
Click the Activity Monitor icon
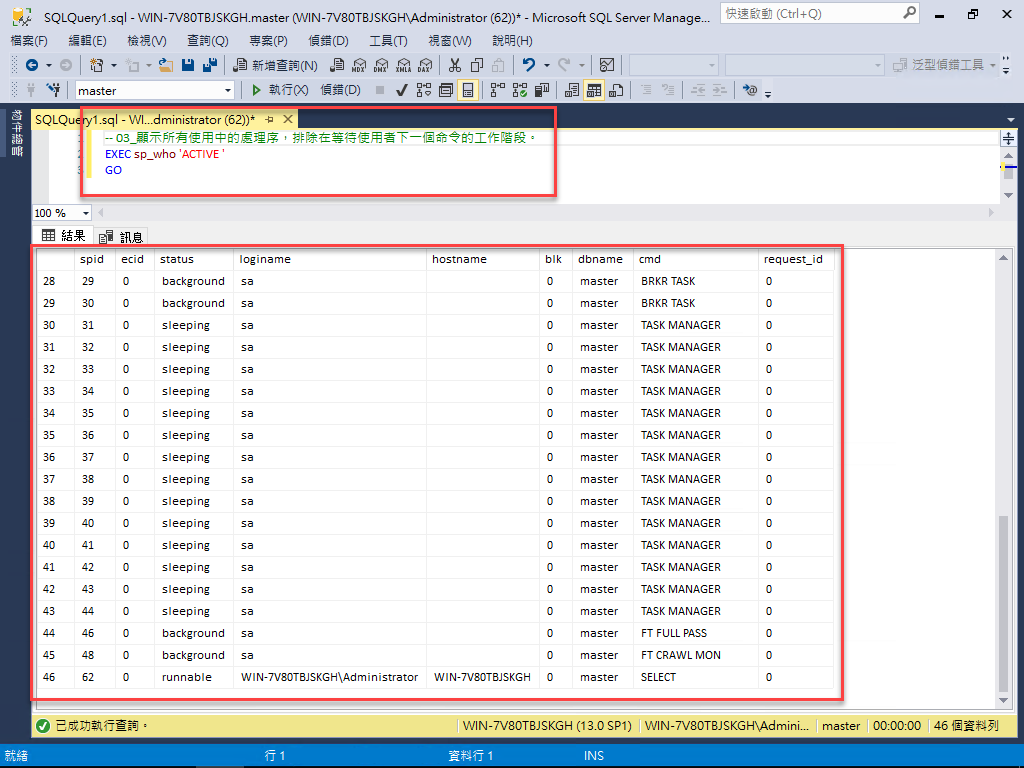(x=607, y=65)
